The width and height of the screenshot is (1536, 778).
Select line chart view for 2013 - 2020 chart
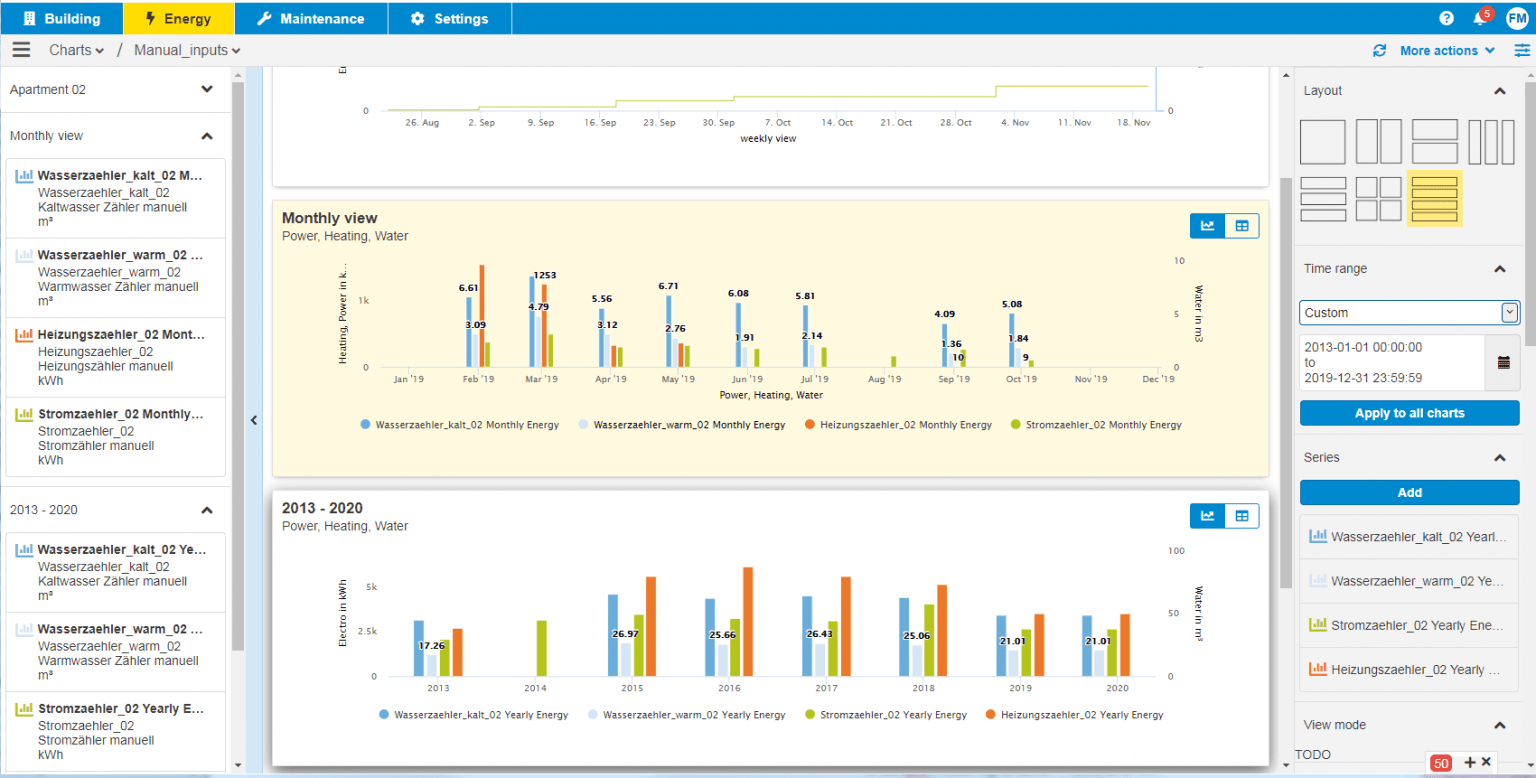point(1207,515)
